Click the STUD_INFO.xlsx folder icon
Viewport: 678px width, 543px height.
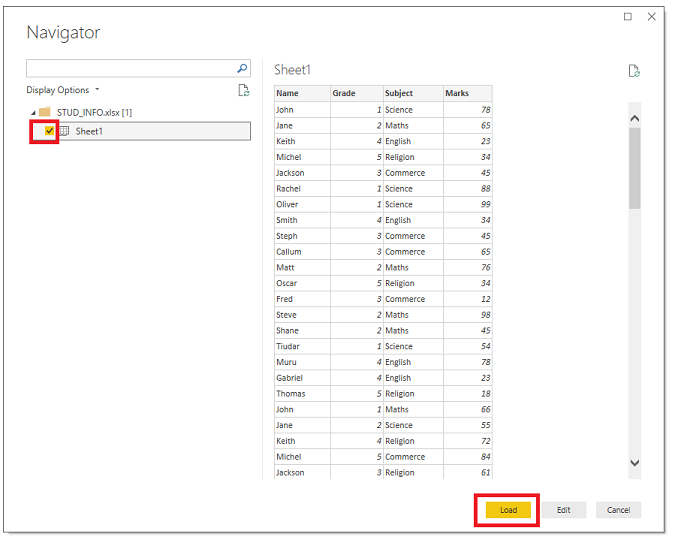tap(45, 112)
